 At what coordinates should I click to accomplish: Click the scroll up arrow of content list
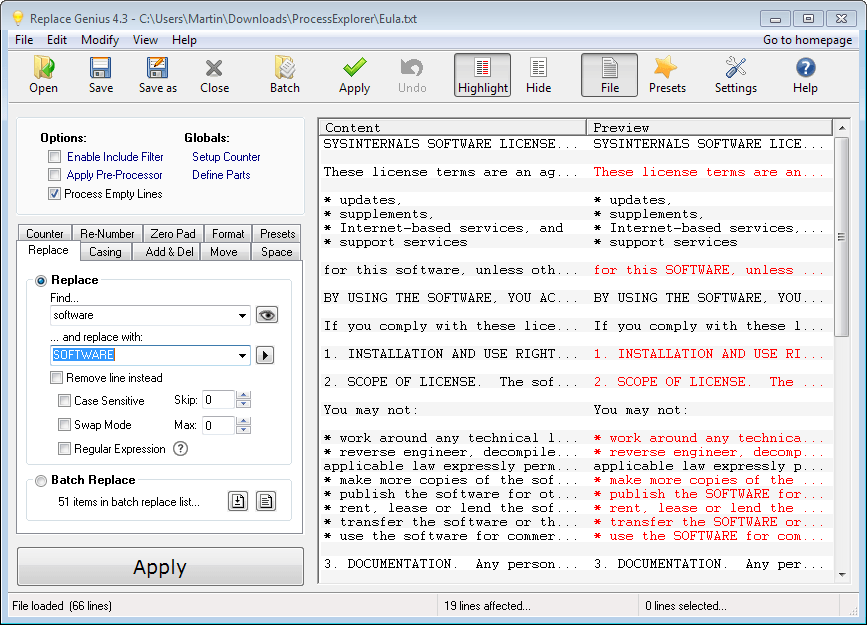[x=842, y=128]
